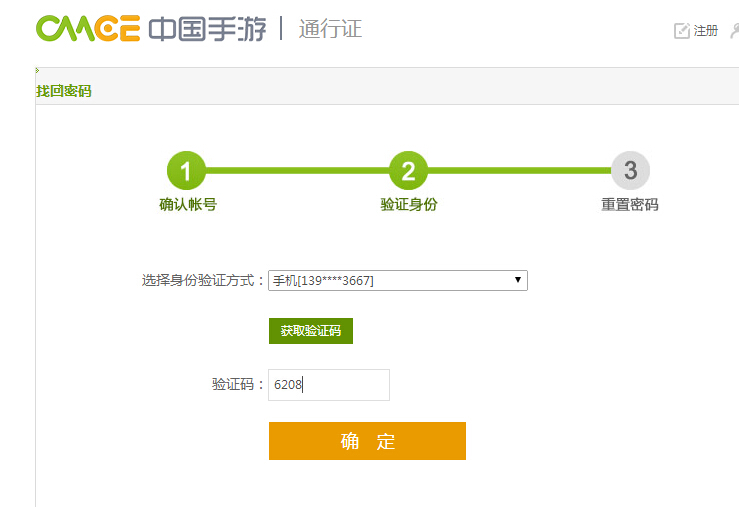Click the register edit icon beside 注册
The image size is (739, 507).
click(x=682, y=31)
